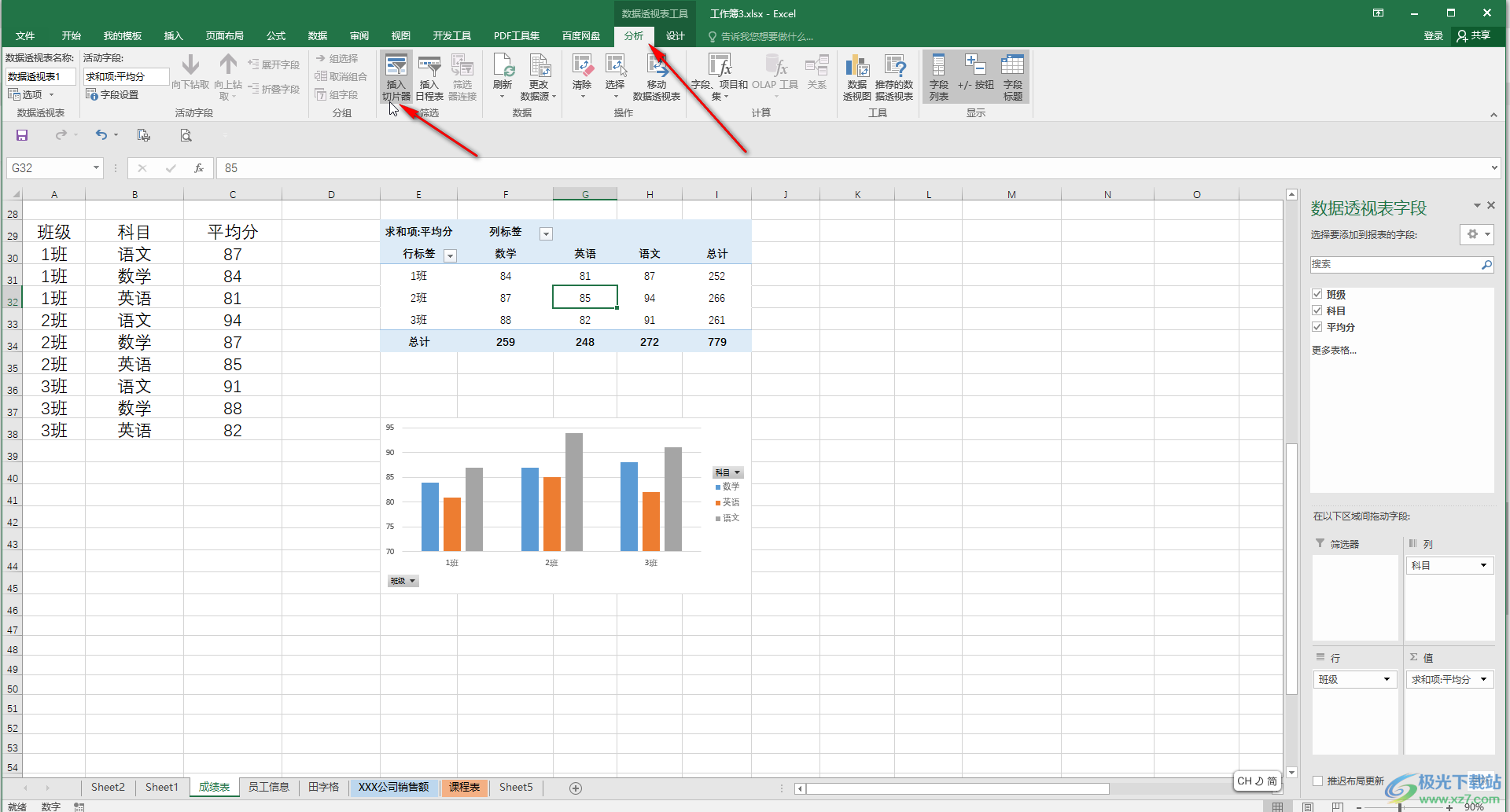Switch to Normal view in status bar
1510x812 pixels.
coord(1278,806)
